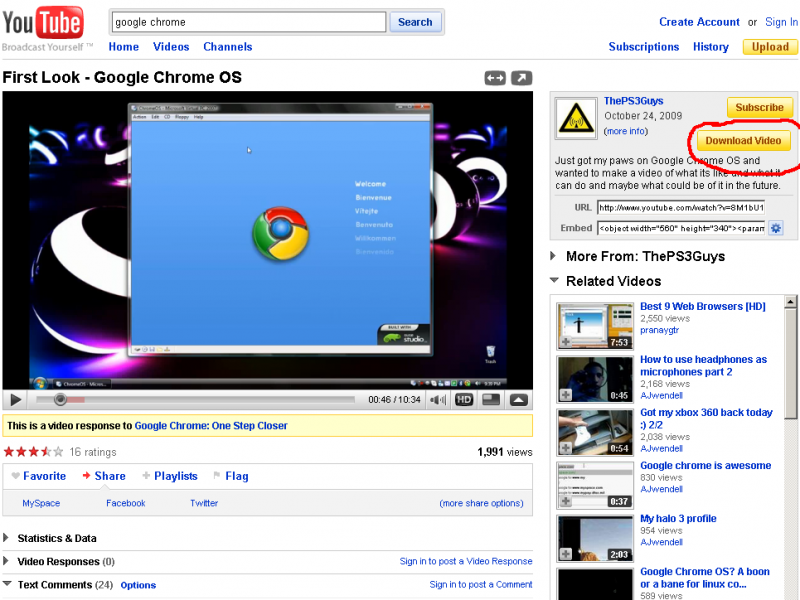Customize embed options gear icon
The height and width of the screenshot is (600, 800).
776,228
